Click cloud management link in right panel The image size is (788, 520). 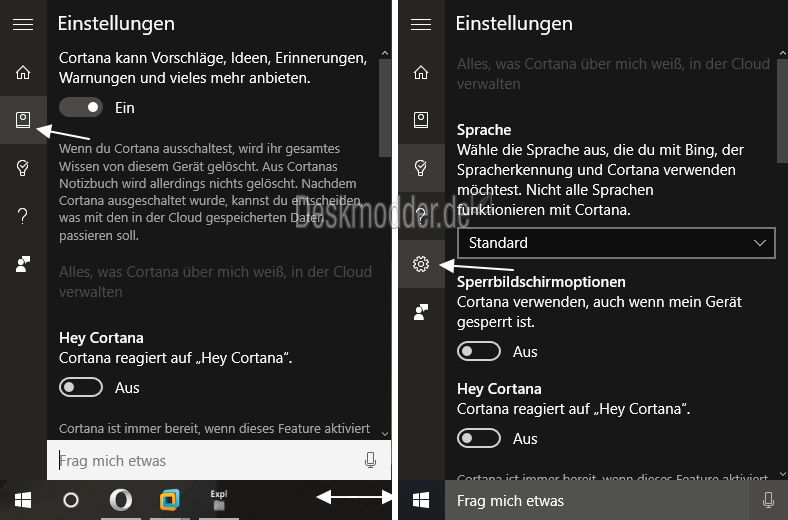pos(613,73)
